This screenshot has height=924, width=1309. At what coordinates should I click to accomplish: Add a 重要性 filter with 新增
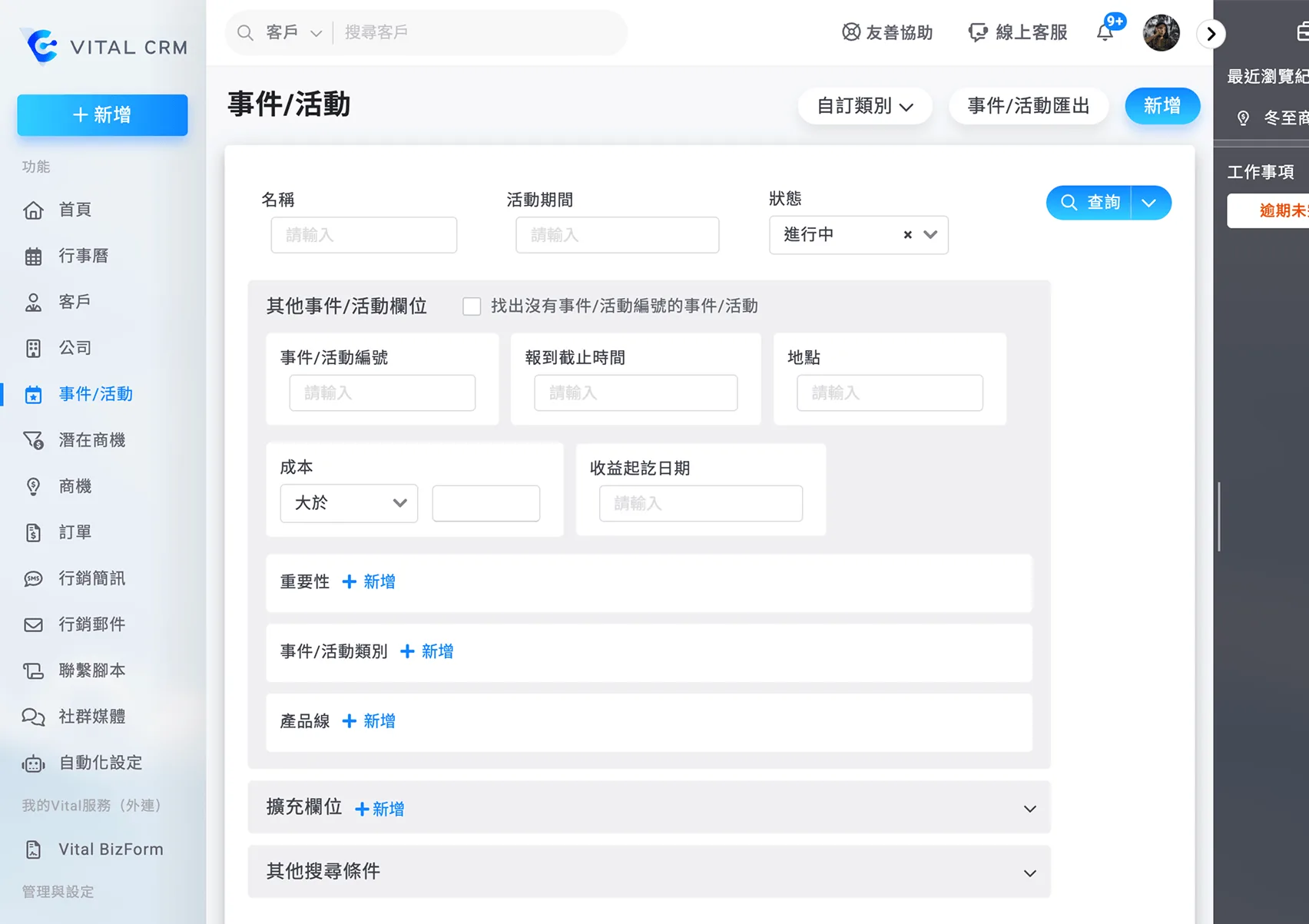point(369,582)
